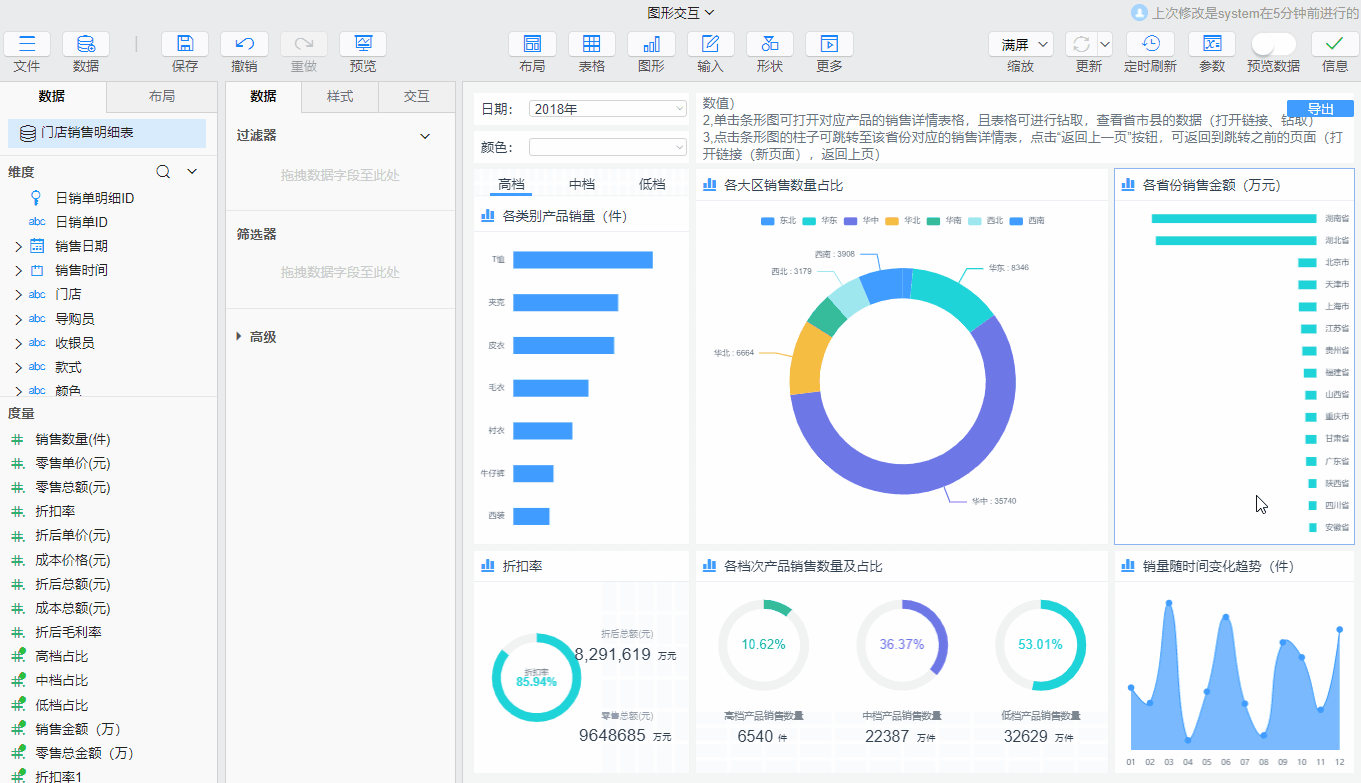Toggle the 东北 legend item in pie chart
This screenshot has width=1361, height=783.
coord(779,220)
